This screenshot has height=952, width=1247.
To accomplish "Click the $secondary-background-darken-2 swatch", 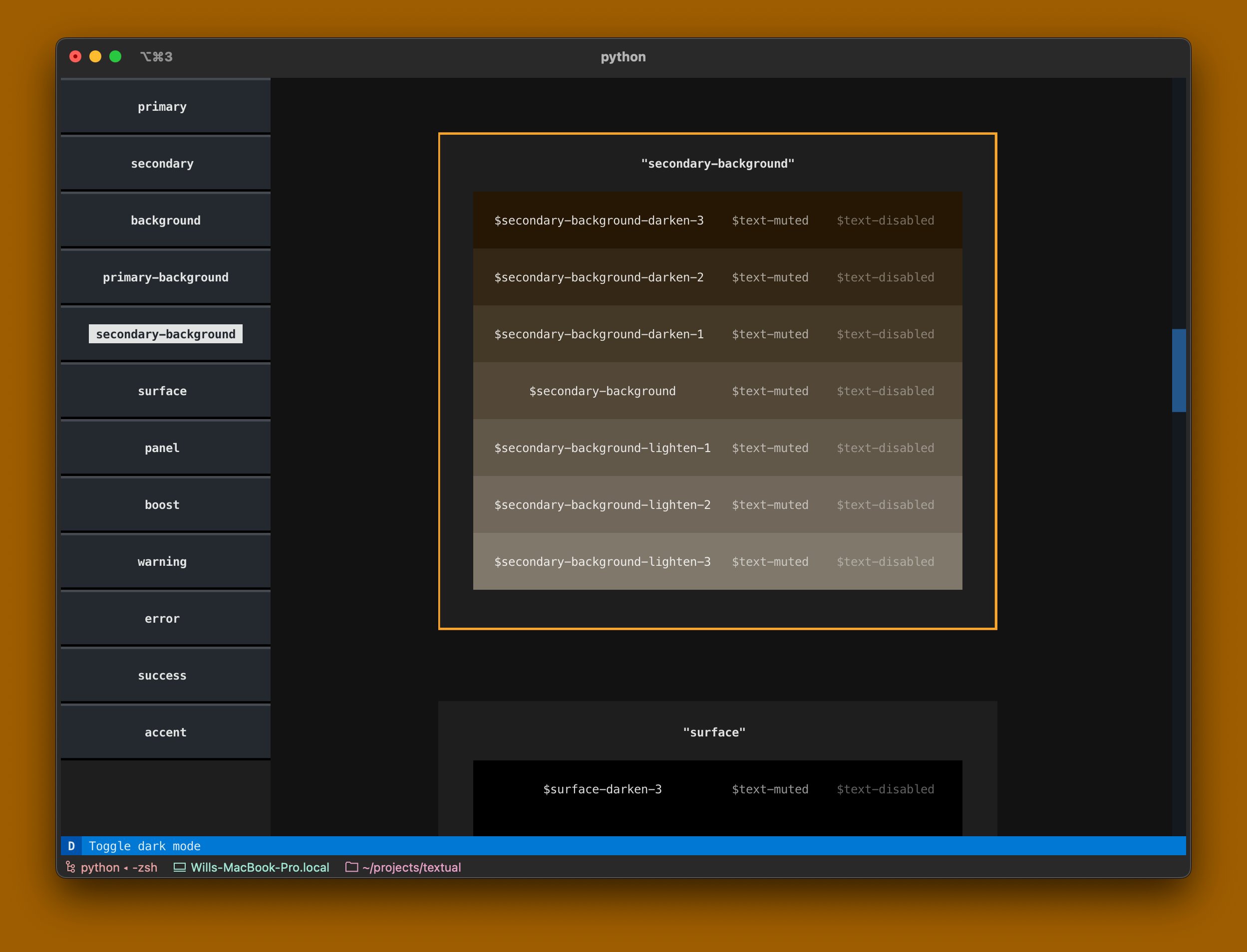I will (599, 277).
